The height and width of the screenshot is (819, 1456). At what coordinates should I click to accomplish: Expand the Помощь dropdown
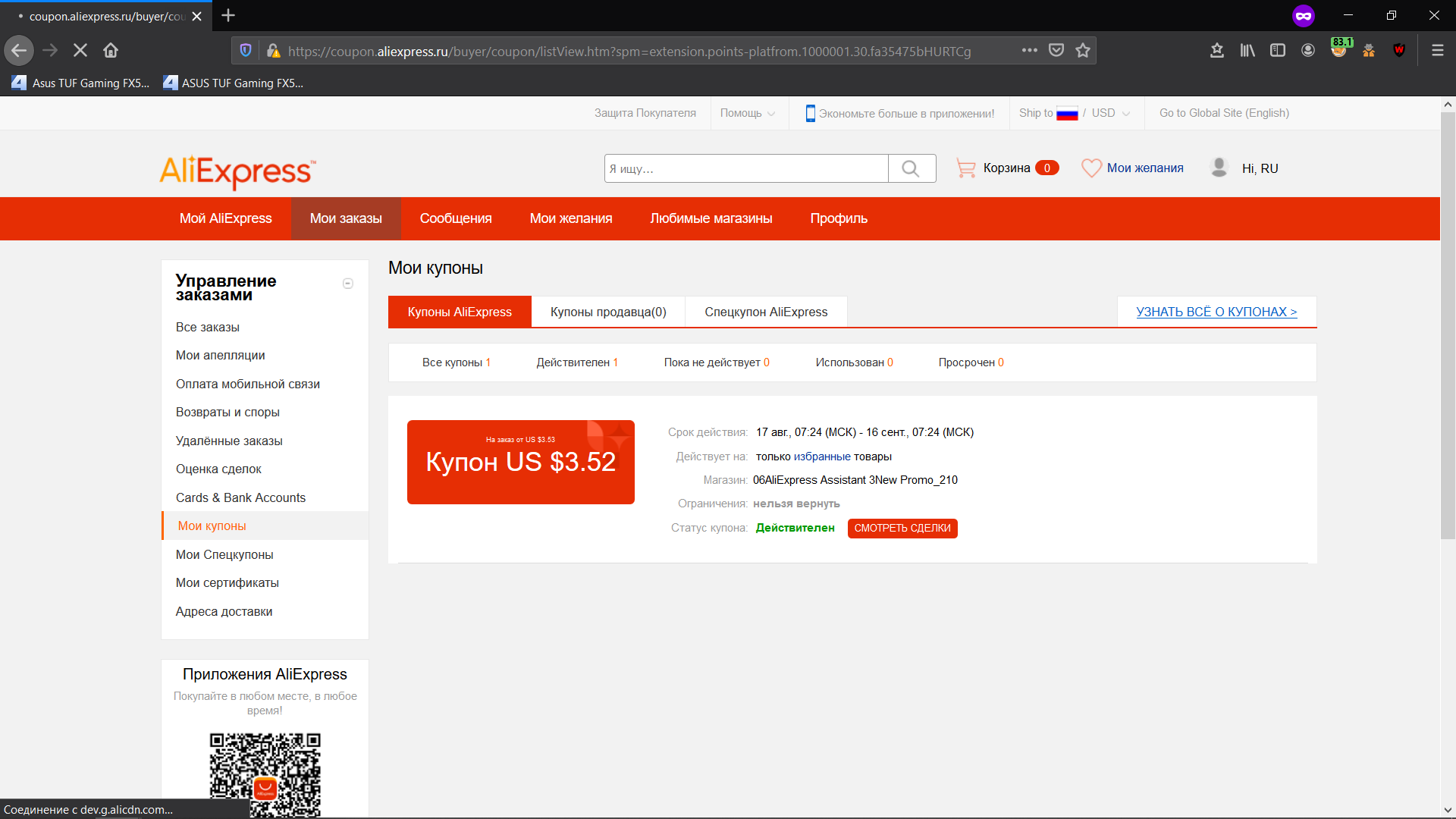(748, 113)
